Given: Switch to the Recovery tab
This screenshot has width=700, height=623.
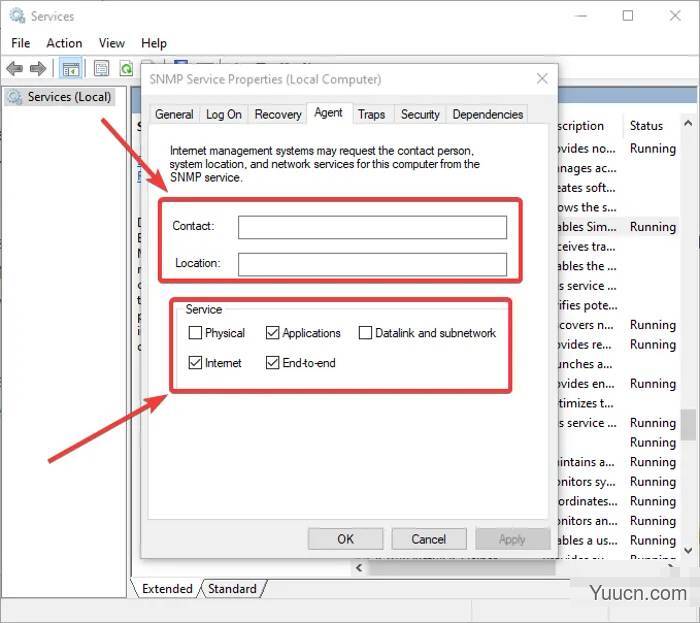Looking at the screenshot, I should pos(278,114).
